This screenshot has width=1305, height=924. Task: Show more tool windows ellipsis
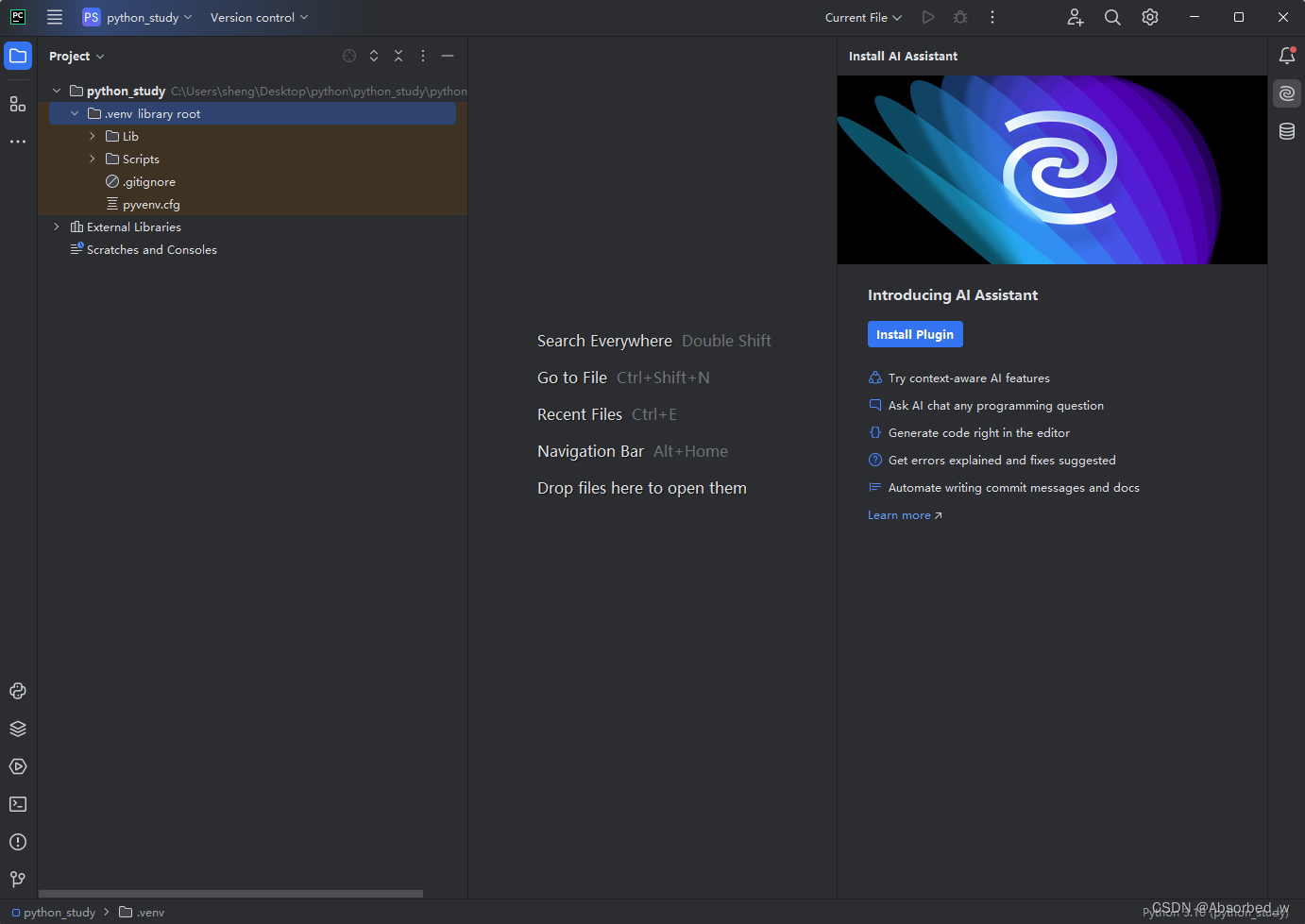(x=18, y=142)
